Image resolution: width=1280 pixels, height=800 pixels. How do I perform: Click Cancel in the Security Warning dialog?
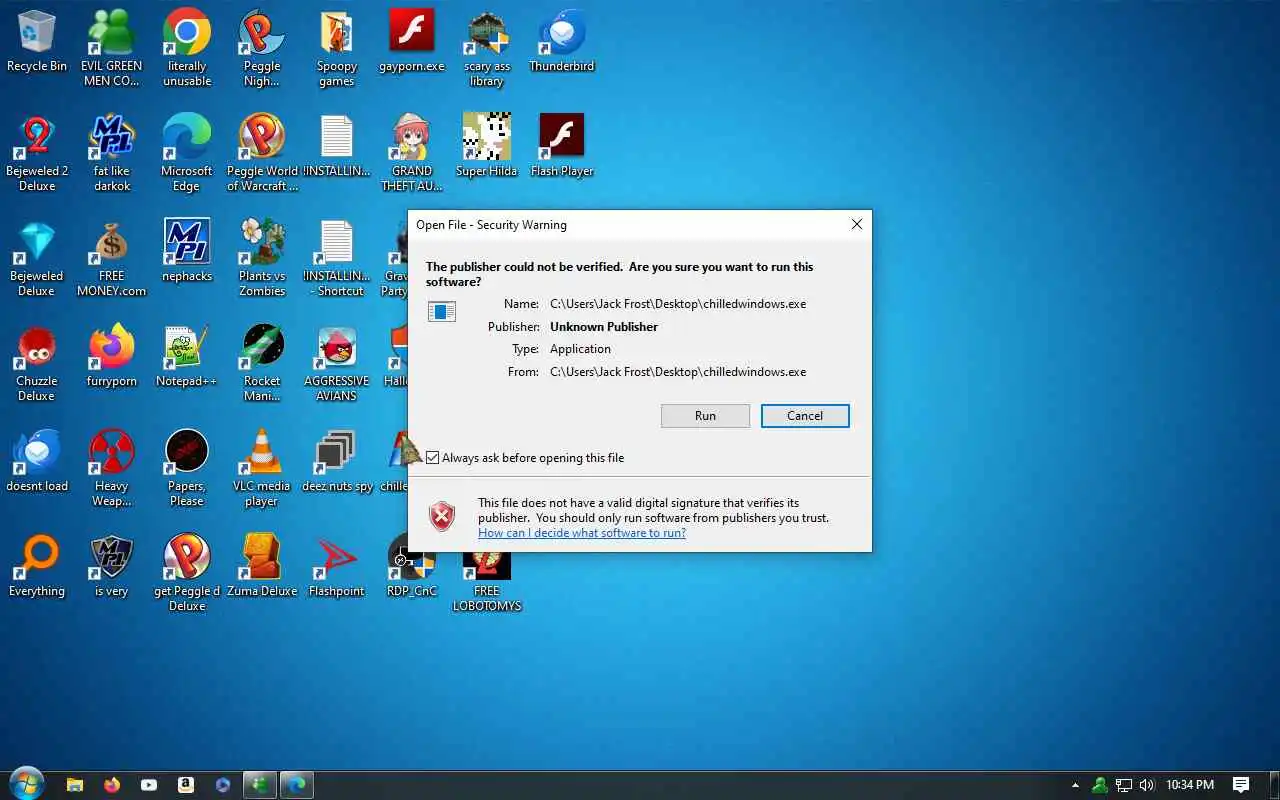[805, 416]
